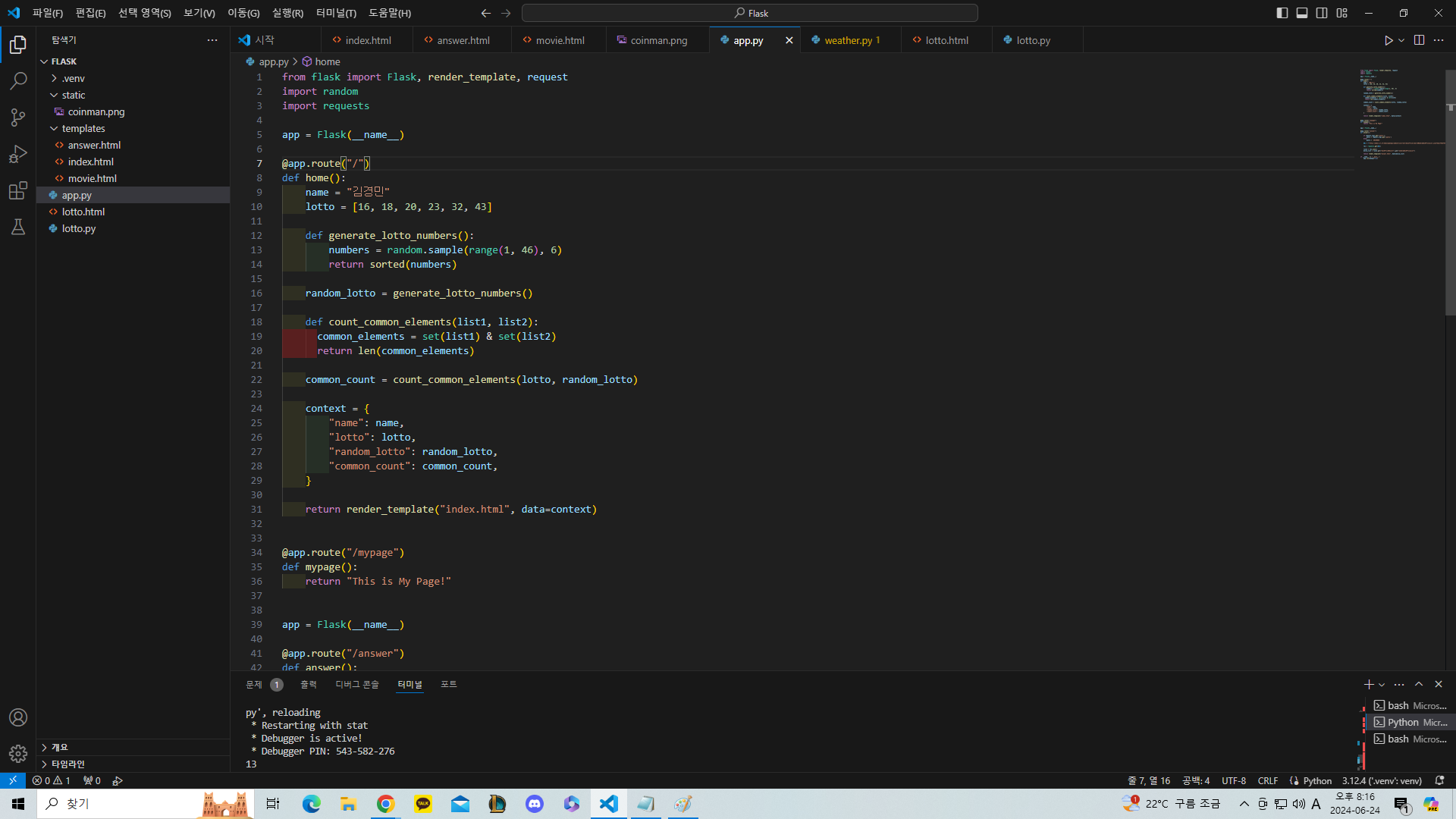The height and width of the screenshot is (819, 1456).
Task: Open Chrome from the Windows taskbar
Action: tap(385, 804)
